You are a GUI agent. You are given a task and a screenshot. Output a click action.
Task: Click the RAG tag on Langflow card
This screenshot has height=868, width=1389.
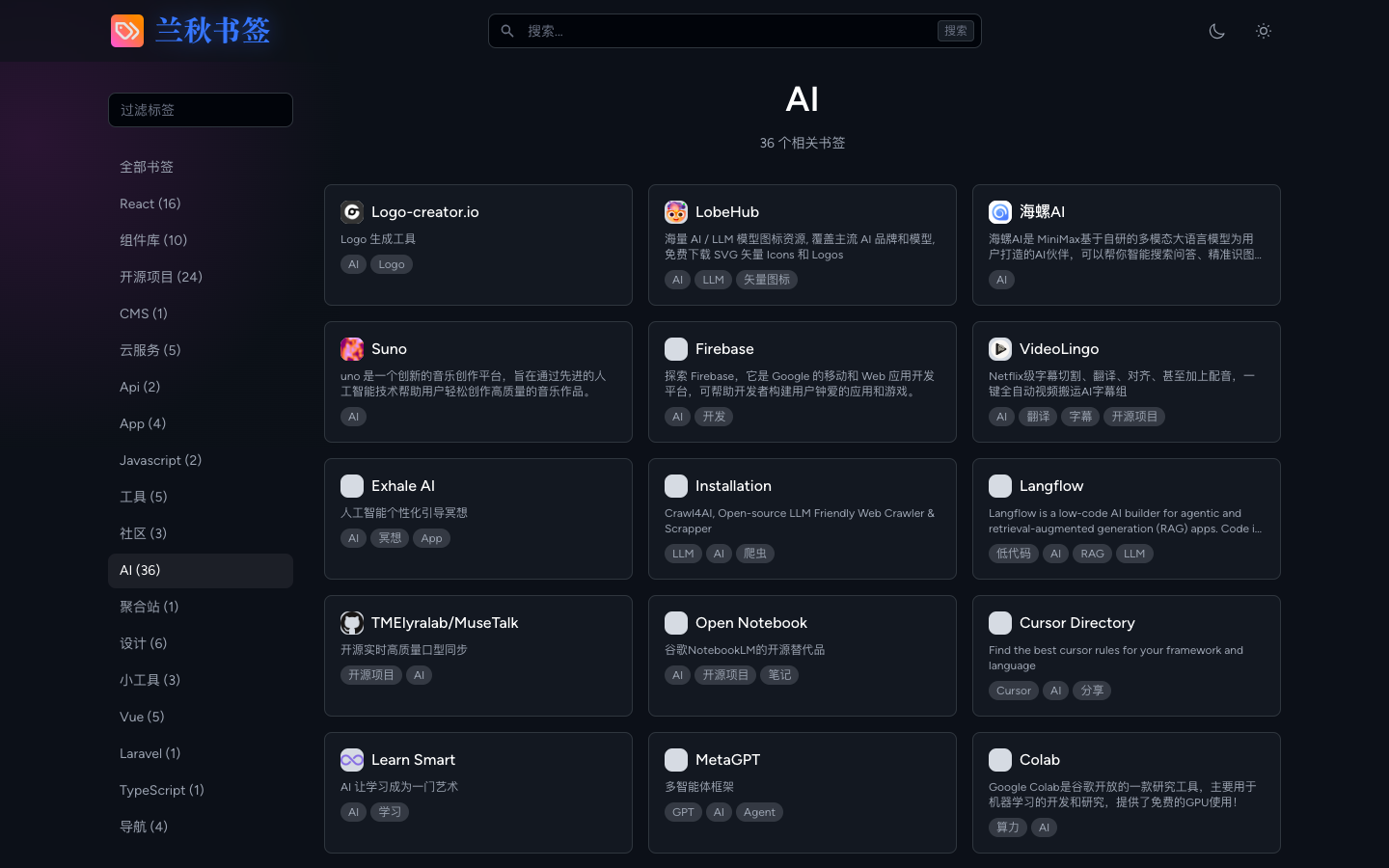pos(1092,554)
